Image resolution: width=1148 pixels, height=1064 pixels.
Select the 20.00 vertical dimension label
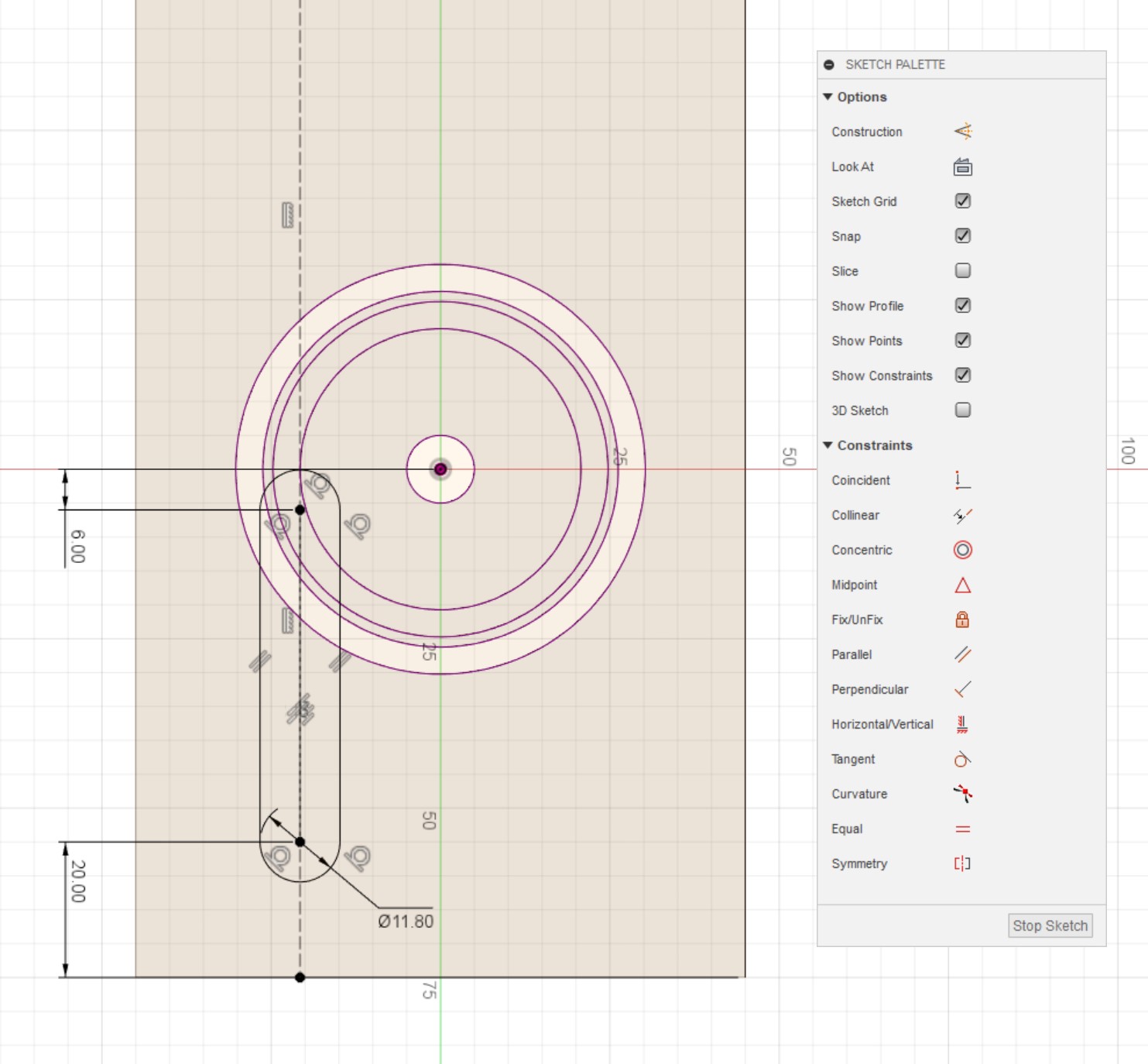[77, 881]
